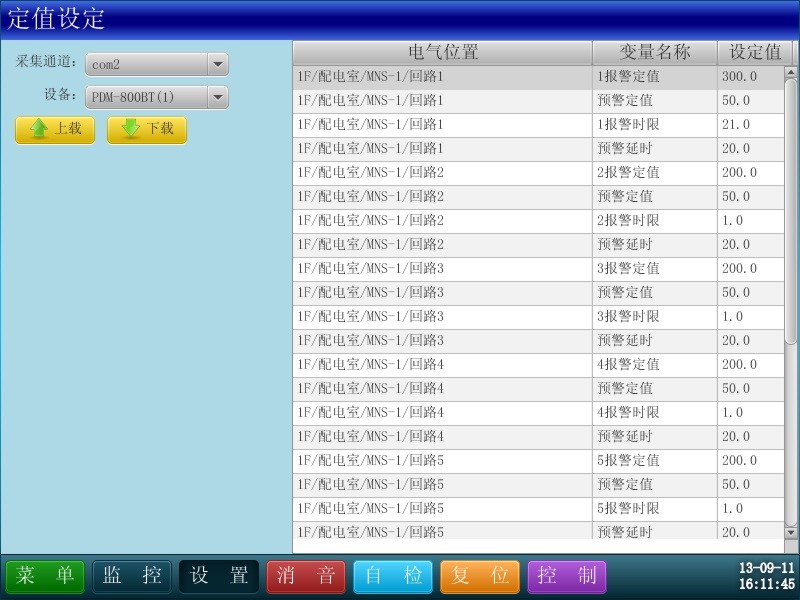Silence alarms using the red 消音 icon button
Viewport: 800px width, 600px height.
click(x=305, y=577)
